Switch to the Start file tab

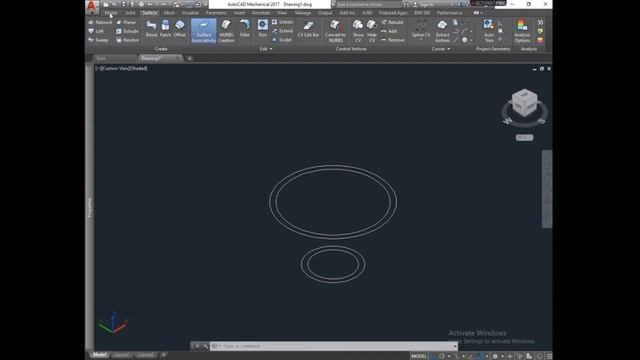tap(114, 58)
